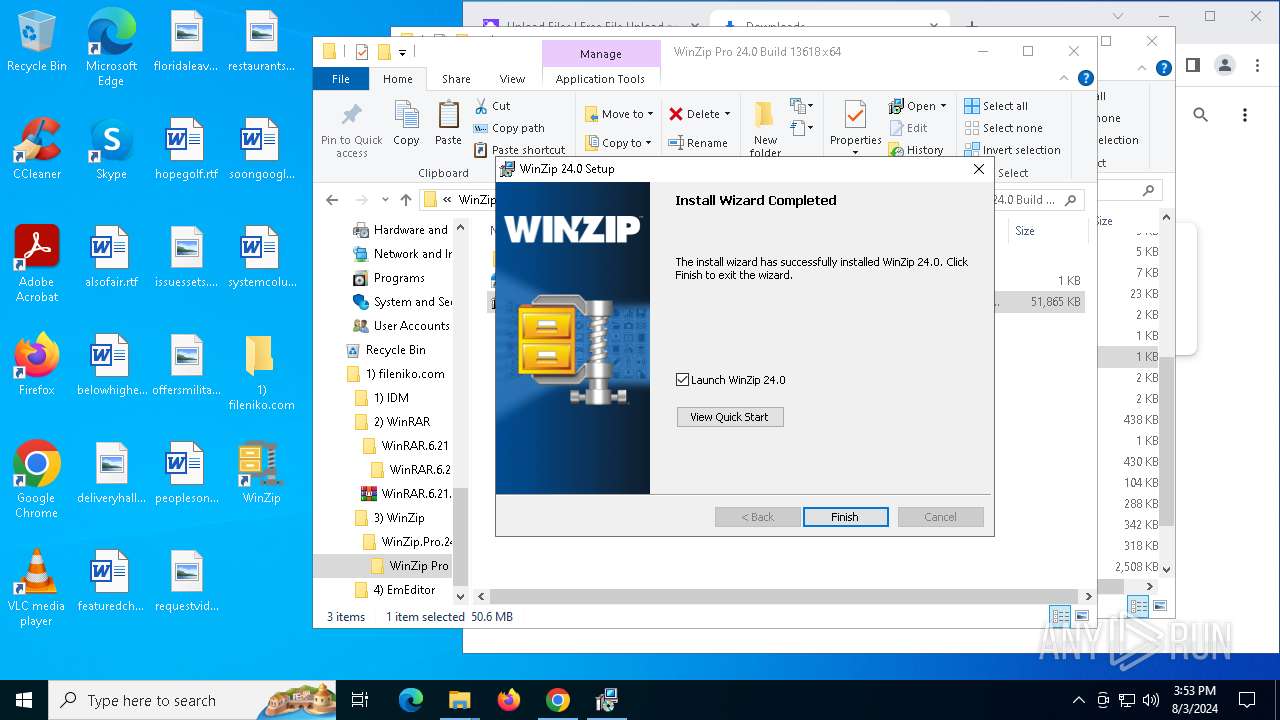Switch to Large icons view in the status bar
This screenshot has width=1280, height=720.
1081,617
